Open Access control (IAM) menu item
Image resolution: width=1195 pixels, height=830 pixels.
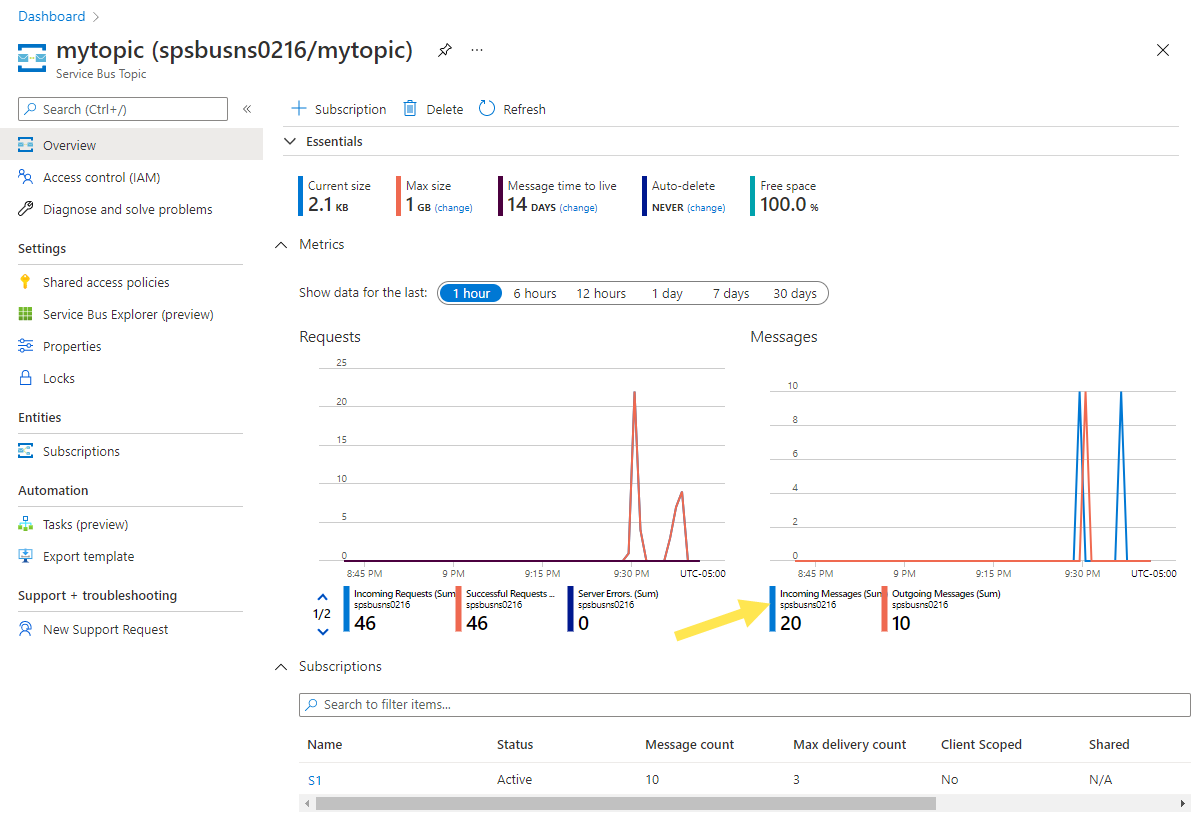pos(101,177)
